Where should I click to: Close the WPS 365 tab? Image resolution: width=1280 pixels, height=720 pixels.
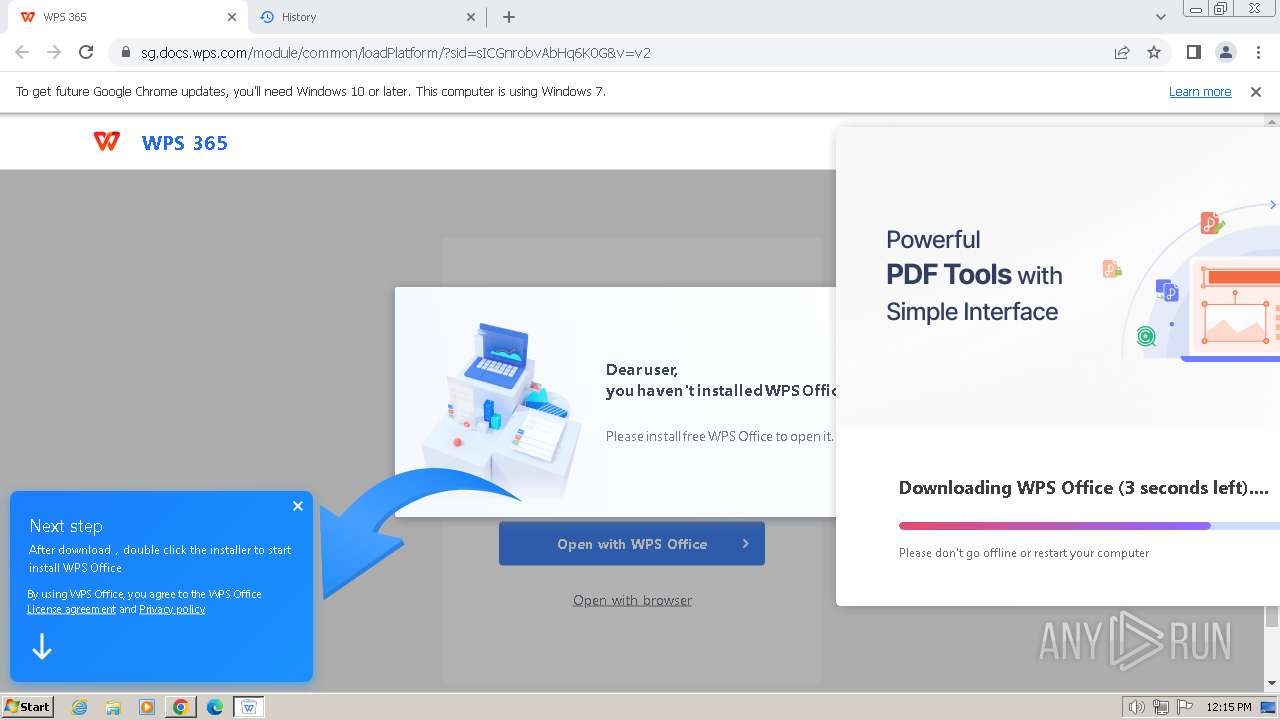[x=232, y=17]
